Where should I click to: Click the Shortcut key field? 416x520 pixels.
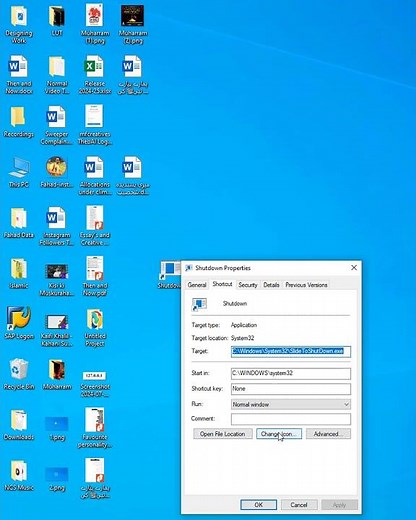[x=291, y=389]
